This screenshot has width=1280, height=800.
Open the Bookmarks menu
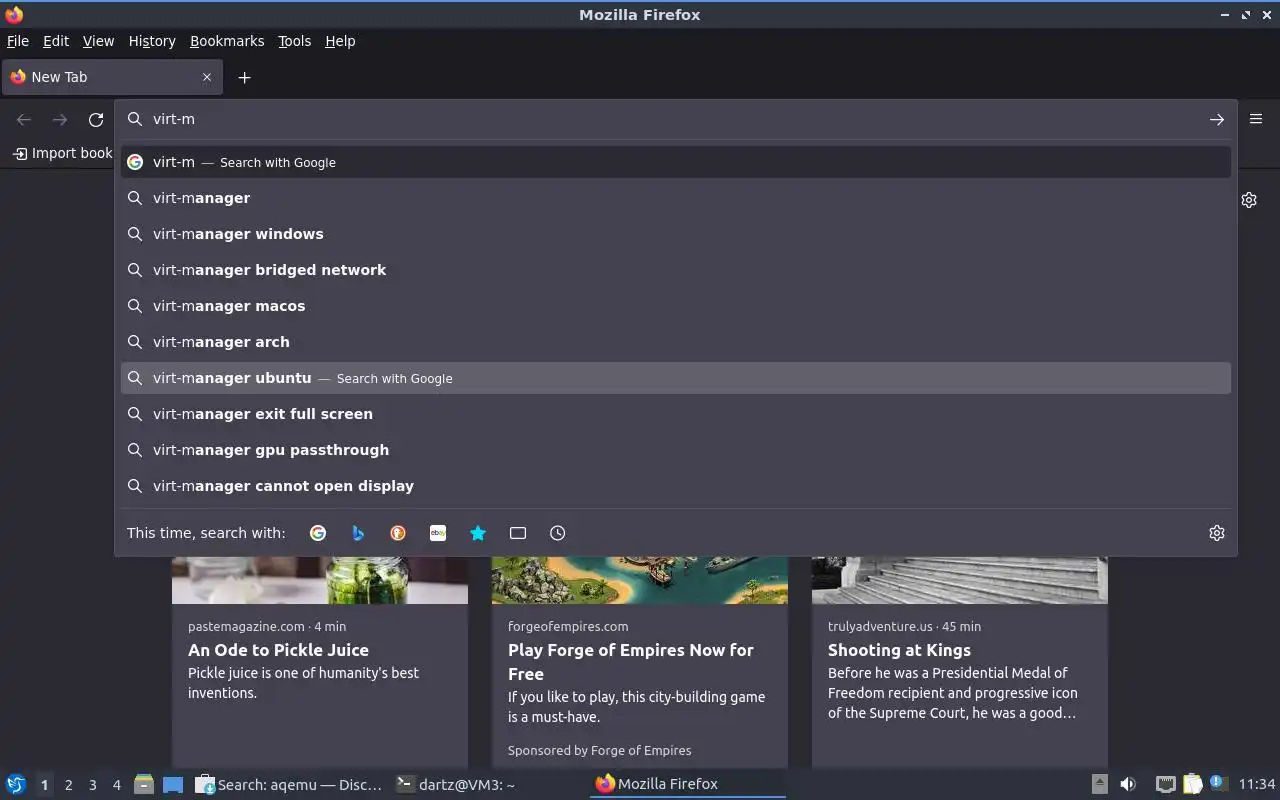coord(227,41)
